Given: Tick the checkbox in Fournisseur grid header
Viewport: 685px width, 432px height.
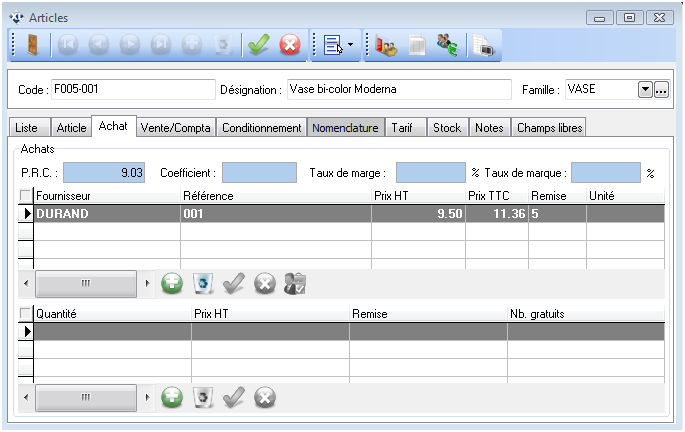Looking at the screenshot, I should (x=26, y=196).
